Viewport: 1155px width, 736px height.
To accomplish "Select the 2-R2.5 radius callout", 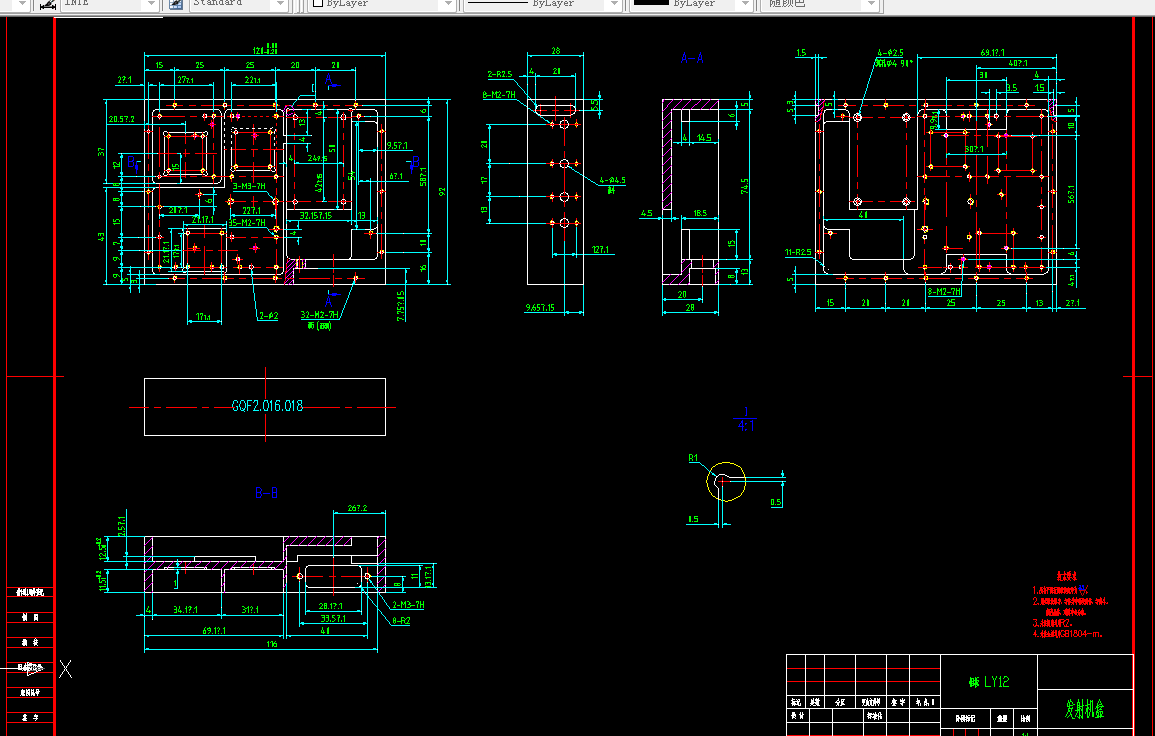I will [499, 74].
